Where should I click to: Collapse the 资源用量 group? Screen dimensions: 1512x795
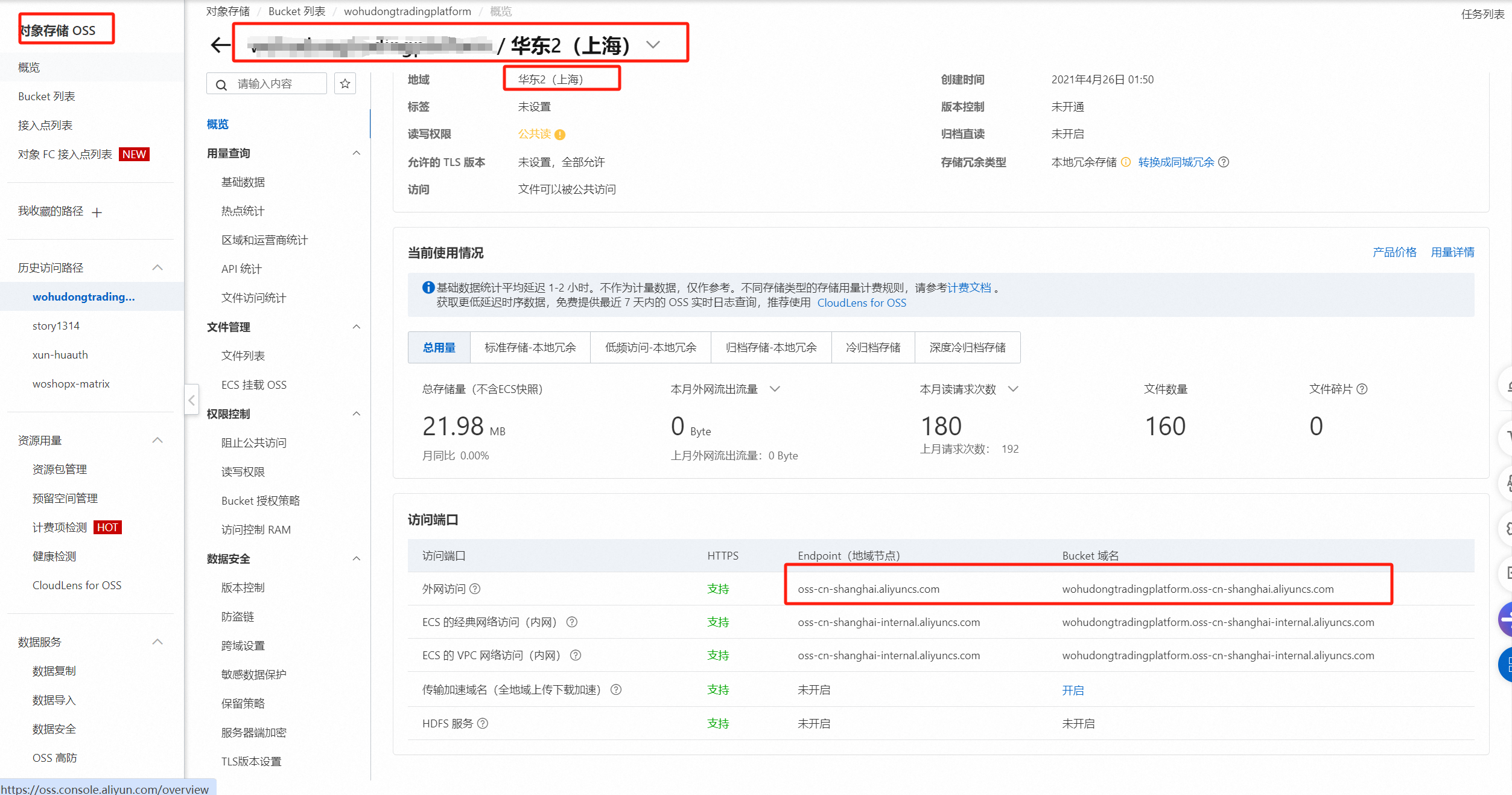pos(157,440)
